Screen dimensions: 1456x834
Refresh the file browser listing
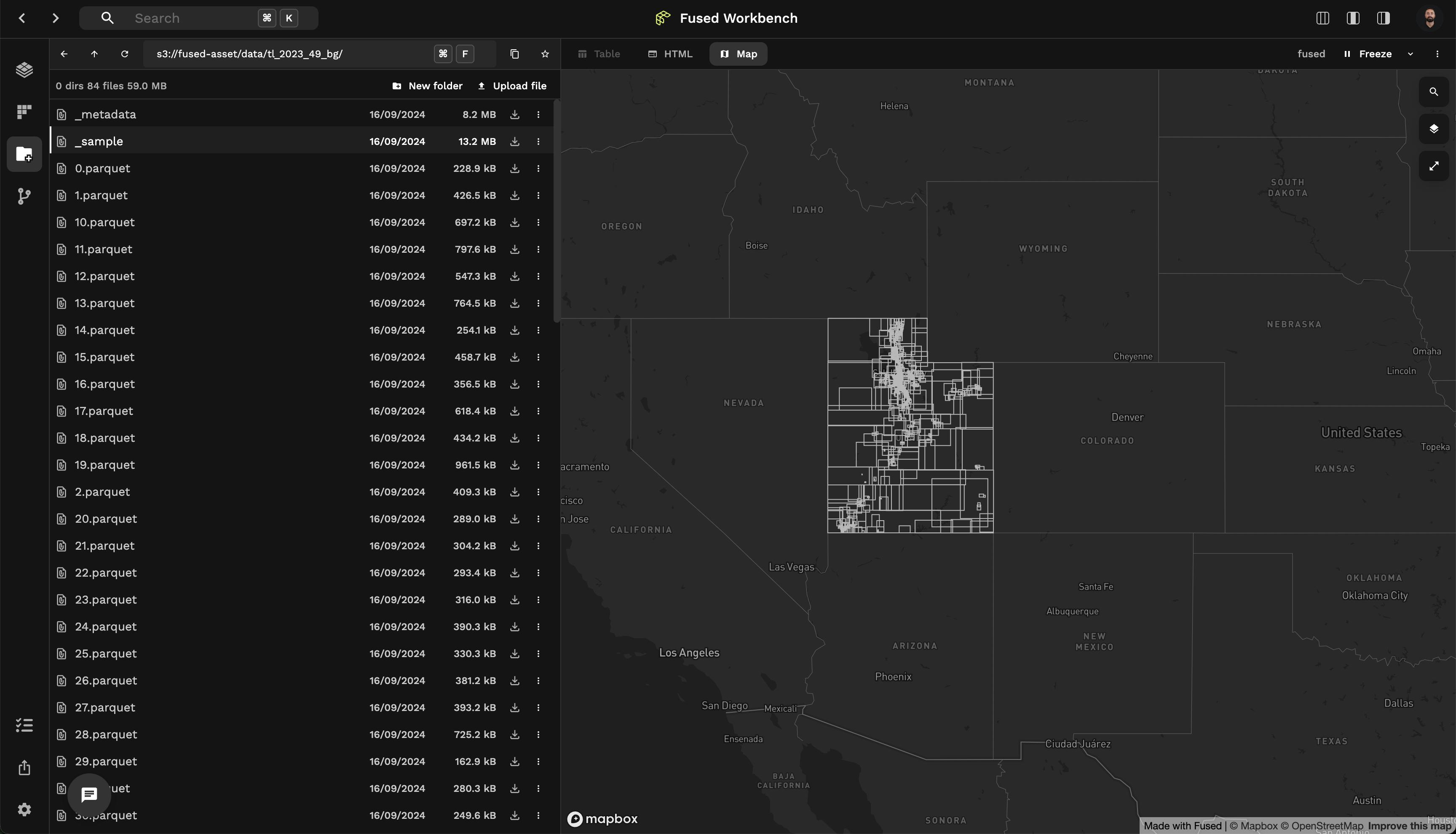coord(125,54)
